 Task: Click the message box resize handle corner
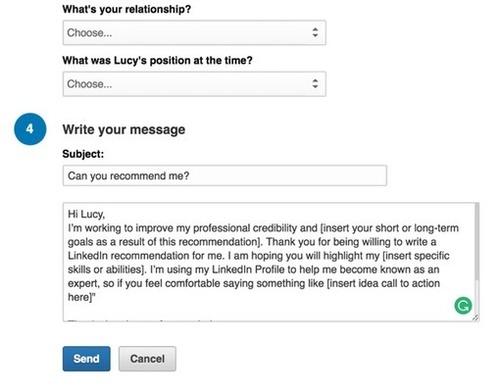(476, 318)
